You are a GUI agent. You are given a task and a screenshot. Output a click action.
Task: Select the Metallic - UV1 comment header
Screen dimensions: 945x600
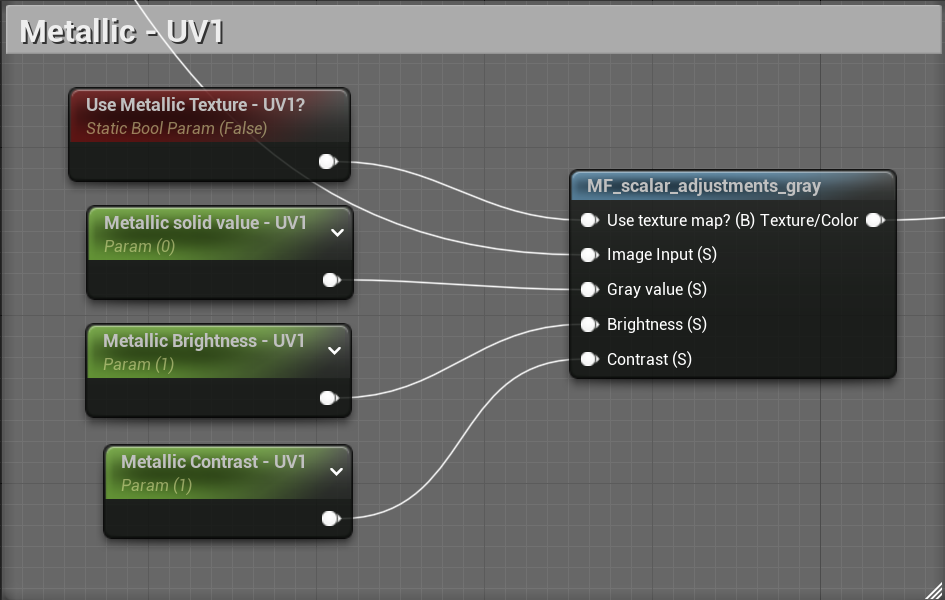click(473, 30)
